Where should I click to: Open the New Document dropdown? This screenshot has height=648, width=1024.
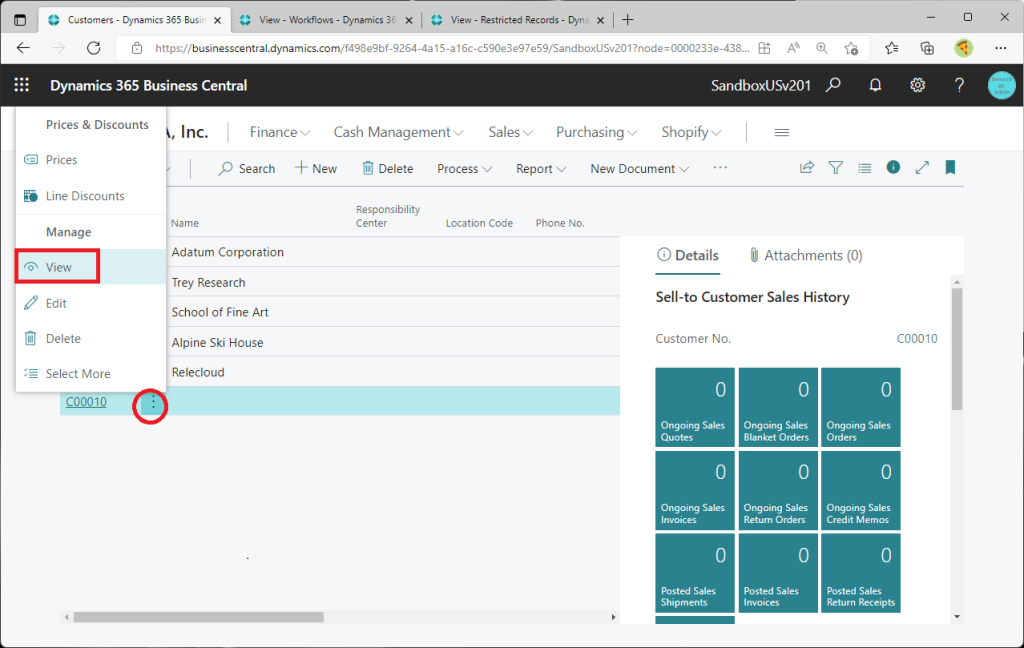639,169
